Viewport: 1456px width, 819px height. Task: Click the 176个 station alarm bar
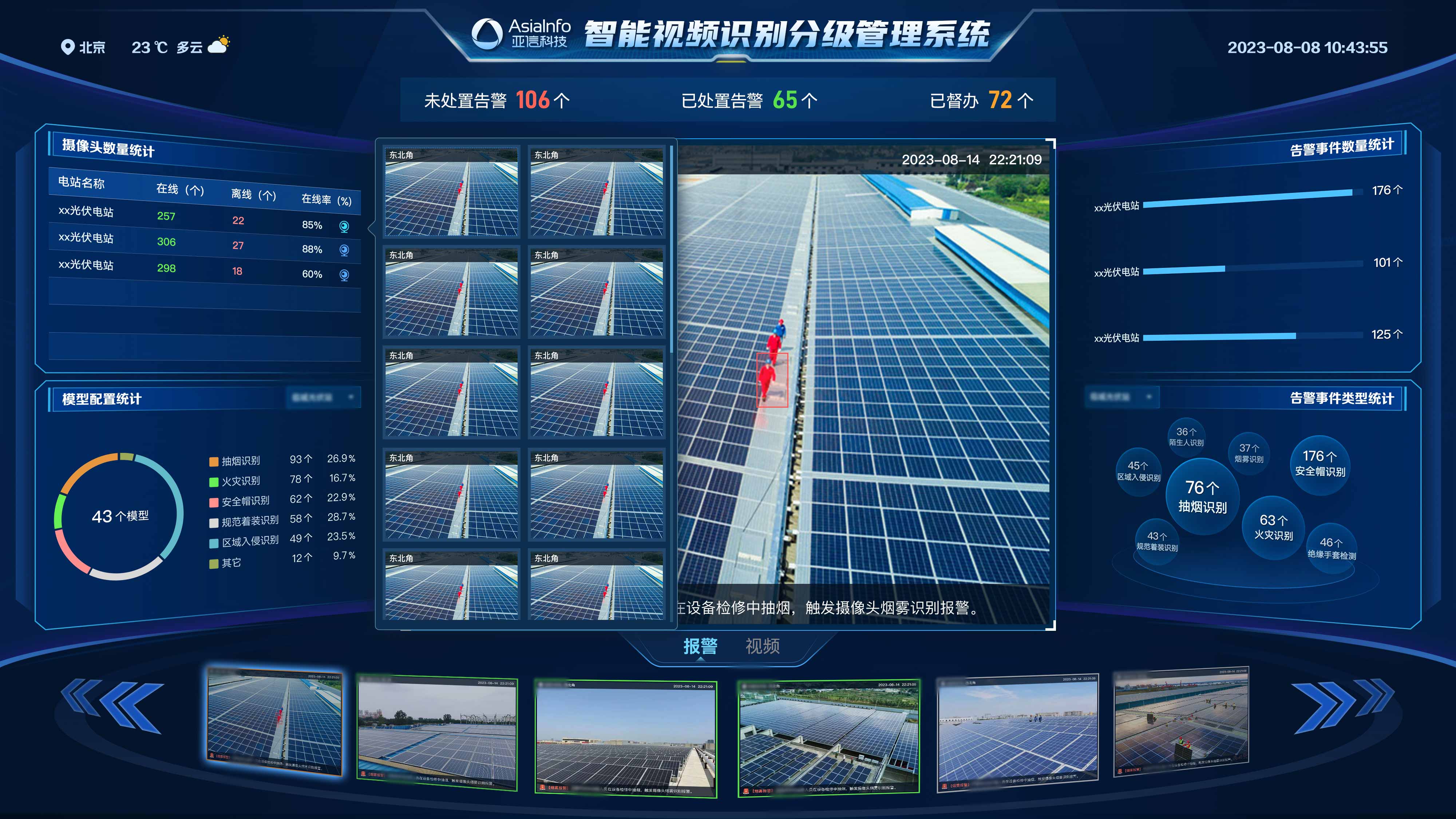1248,198
